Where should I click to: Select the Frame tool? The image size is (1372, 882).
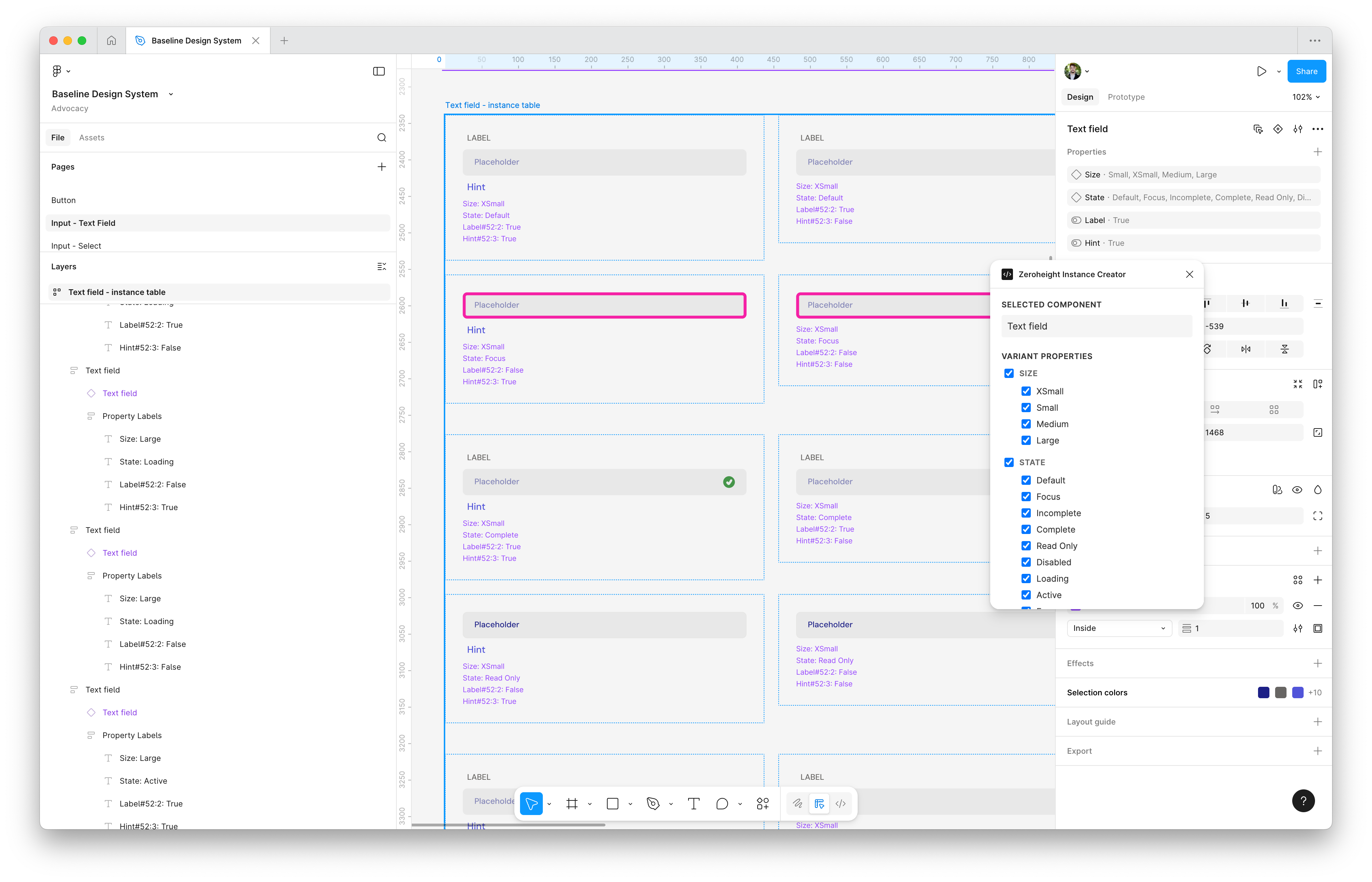tap(572, 803)
